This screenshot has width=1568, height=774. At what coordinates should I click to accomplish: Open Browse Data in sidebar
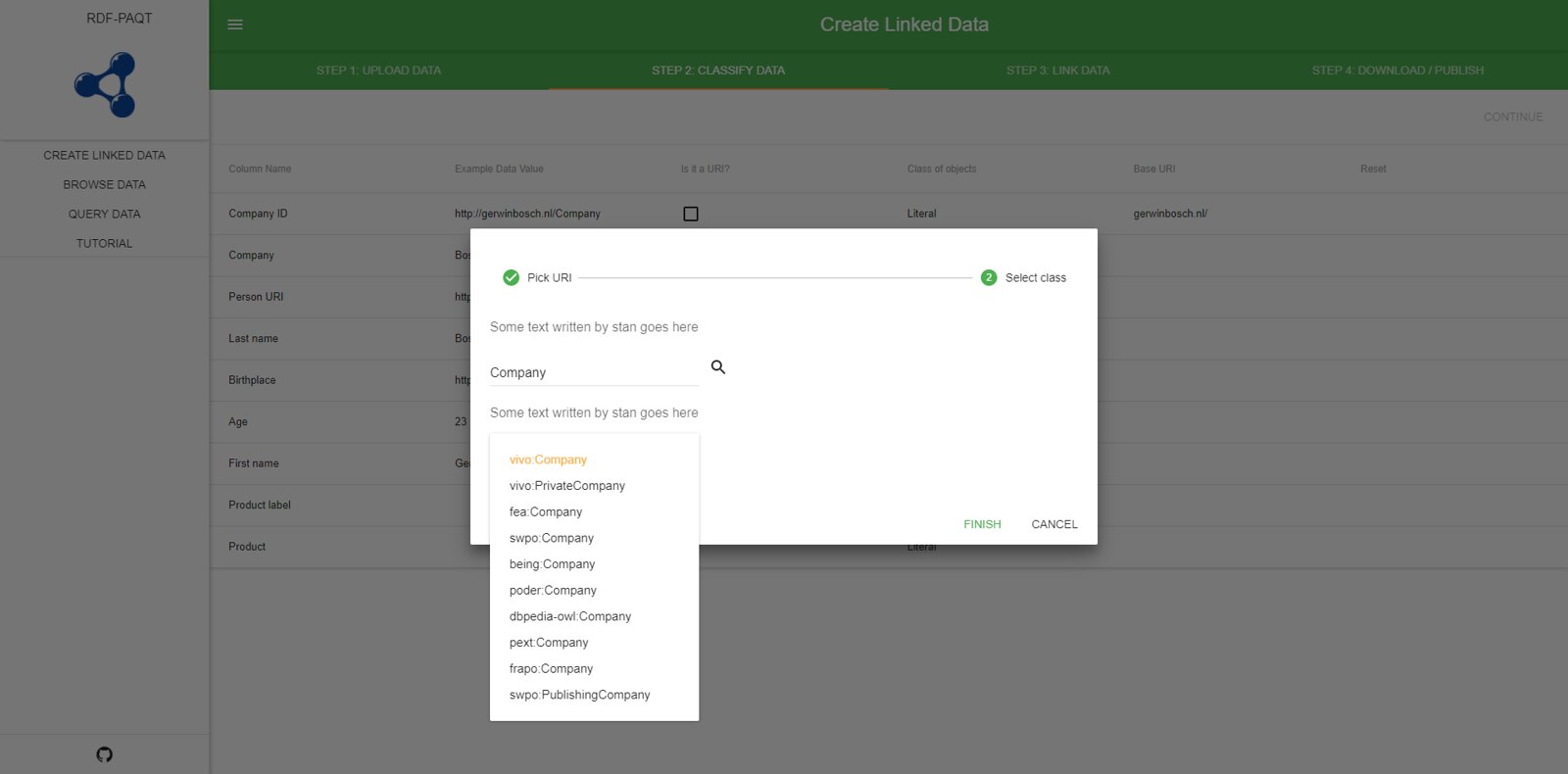[x=105, y=184]
